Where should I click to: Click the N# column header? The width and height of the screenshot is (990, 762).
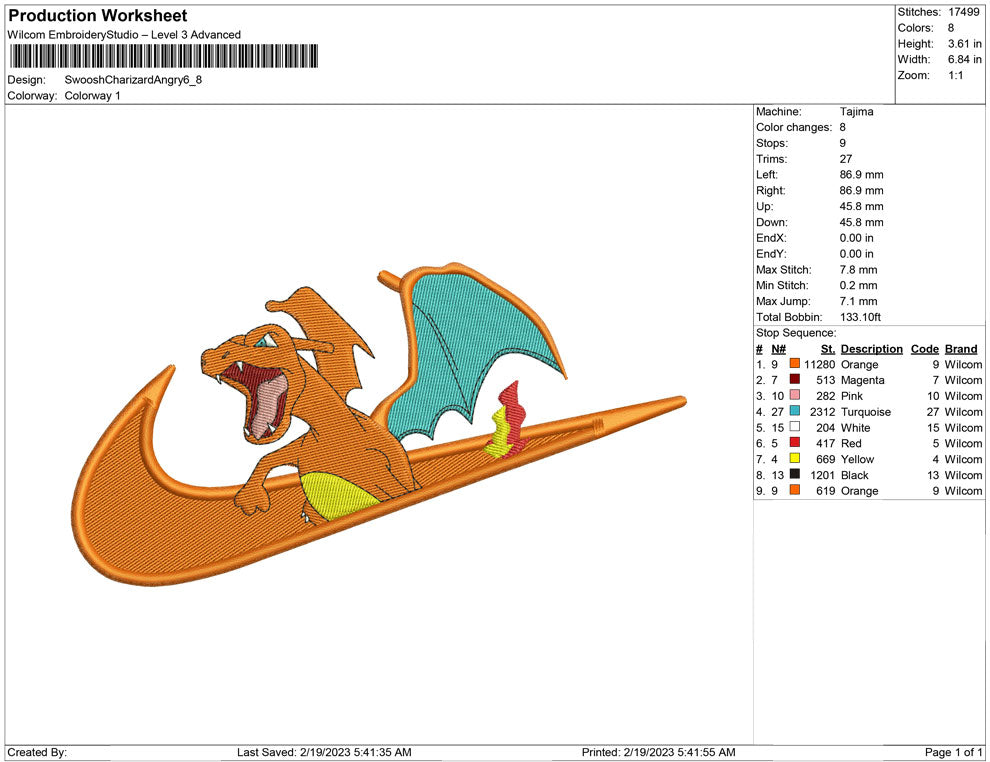[778, 349]
